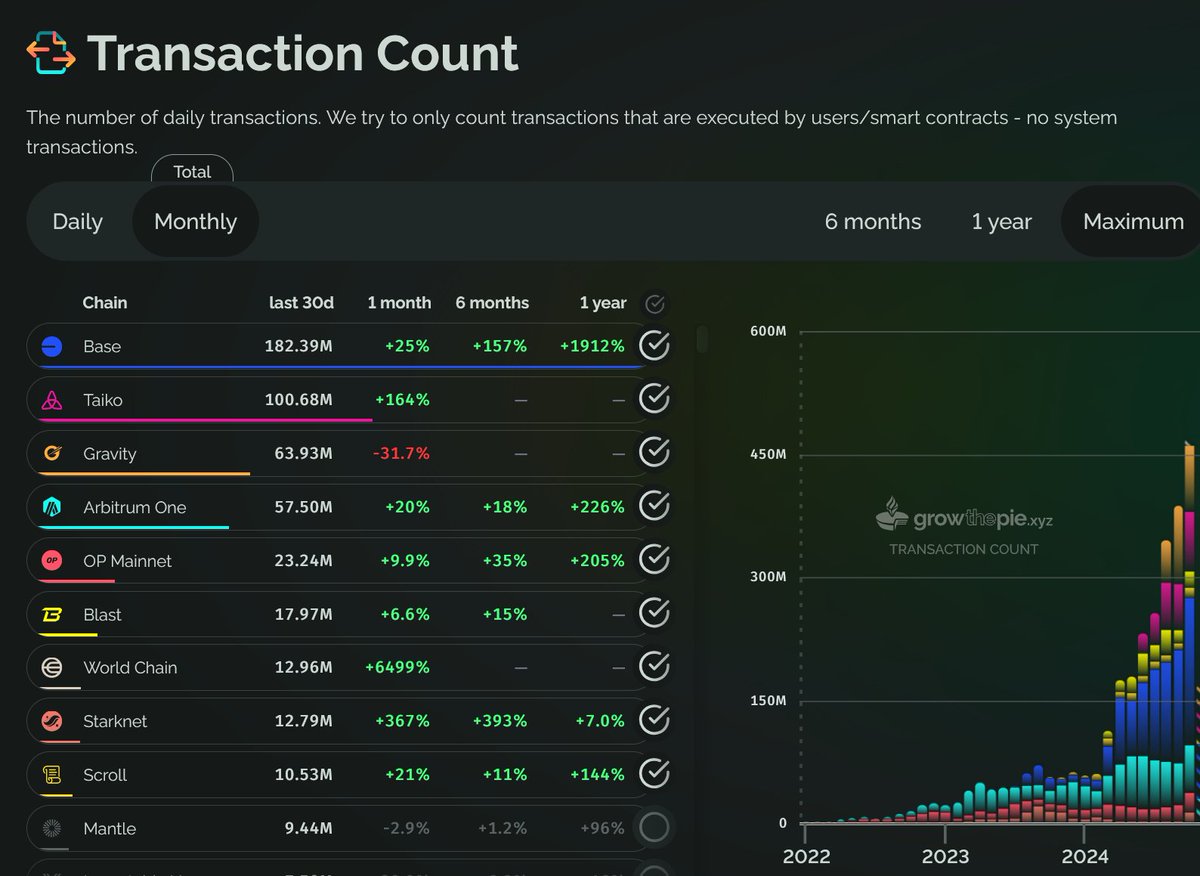Uncheck the World Chain checkbox
Viewport: 1200px width, 876px height.
point(654,666)
